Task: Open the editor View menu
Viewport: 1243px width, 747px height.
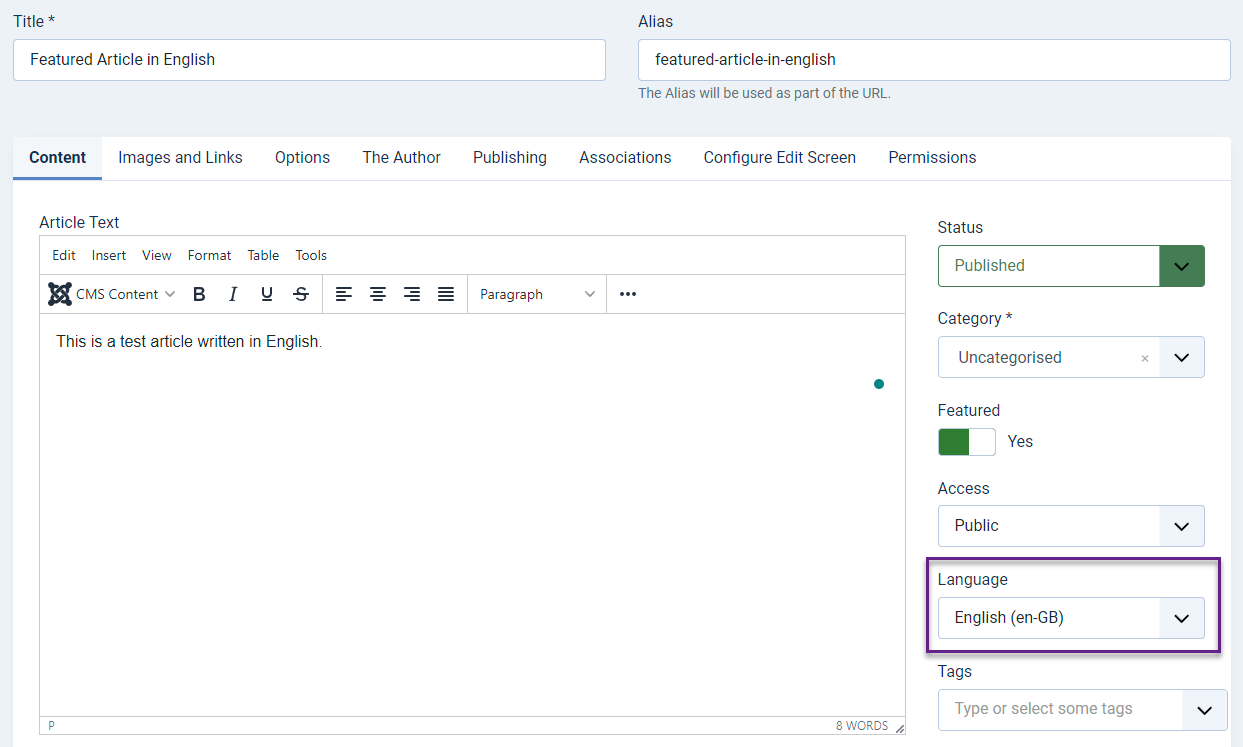Action: tap(157, 255)
